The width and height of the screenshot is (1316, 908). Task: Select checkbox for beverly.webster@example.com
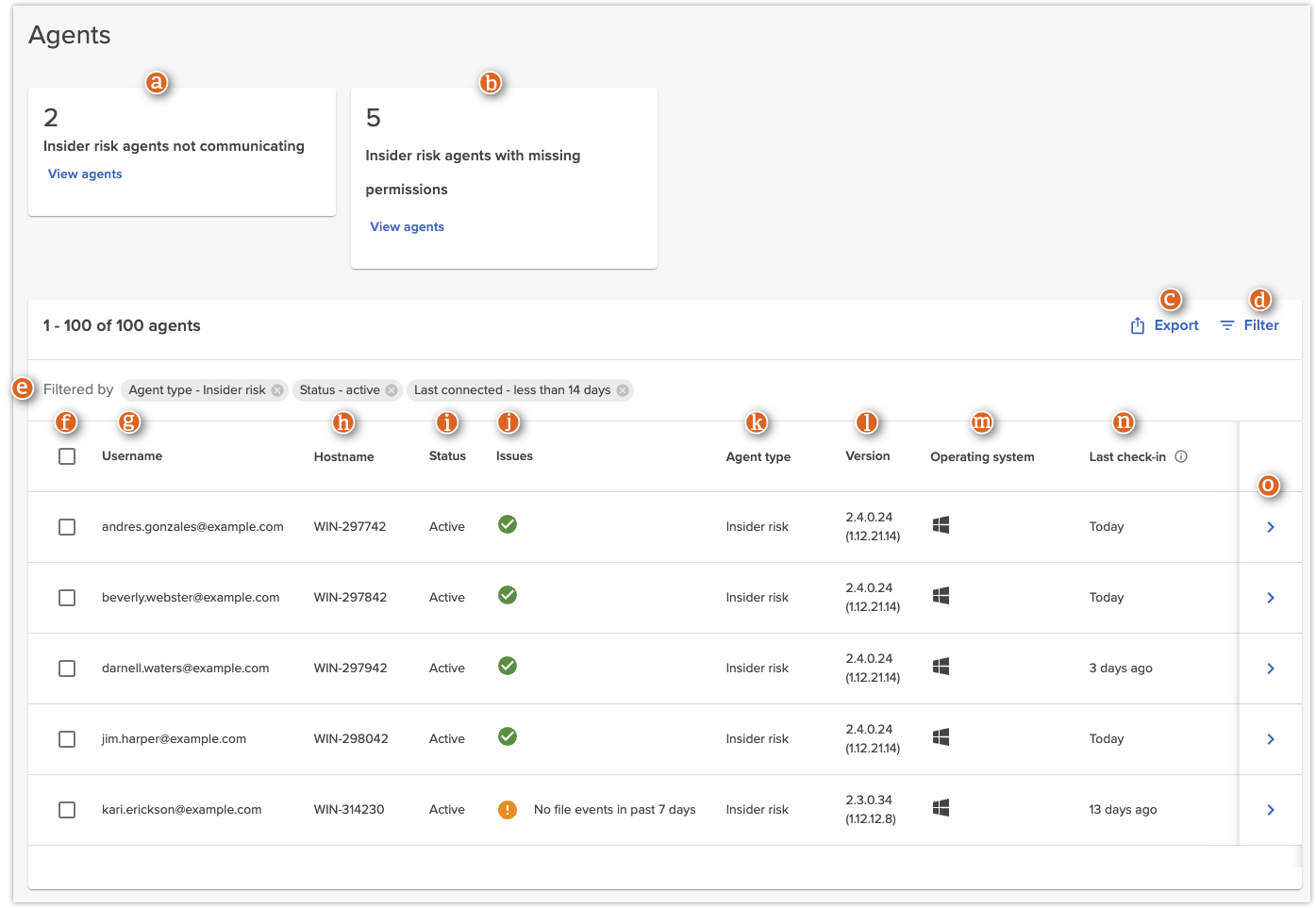67,598
